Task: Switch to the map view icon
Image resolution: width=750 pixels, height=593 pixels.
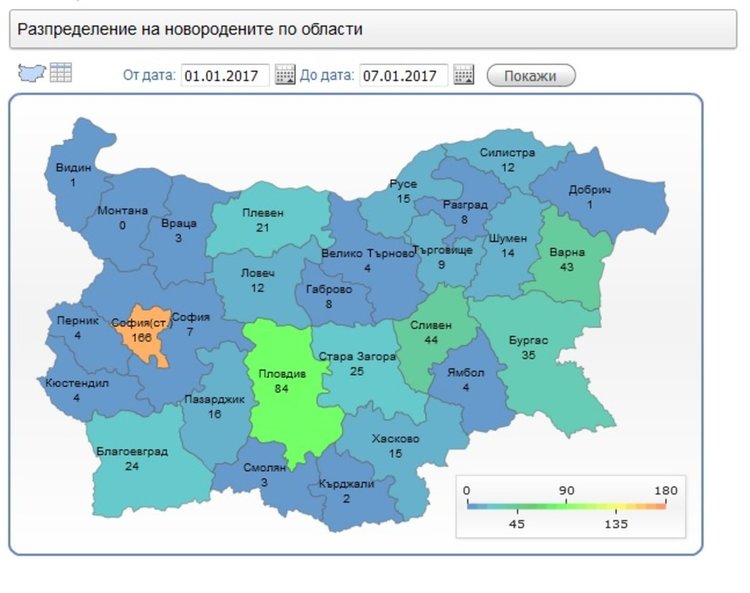Action: click(33, 73)
